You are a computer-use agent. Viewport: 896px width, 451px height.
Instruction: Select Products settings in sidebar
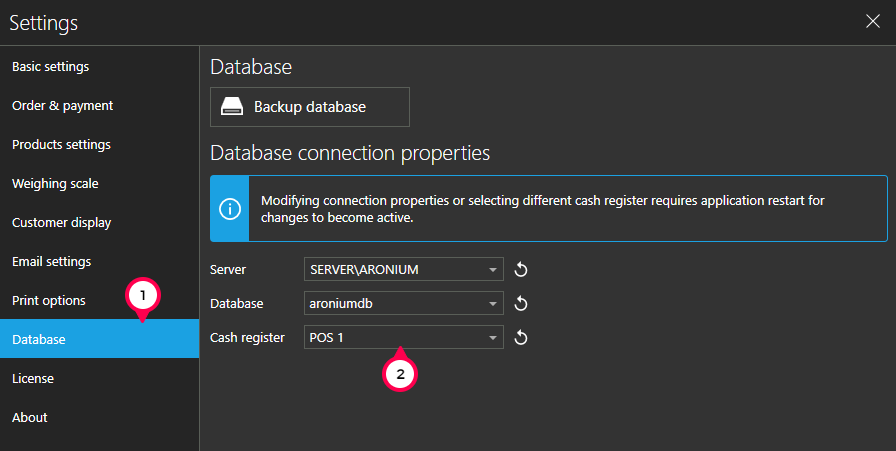point(61,145)
